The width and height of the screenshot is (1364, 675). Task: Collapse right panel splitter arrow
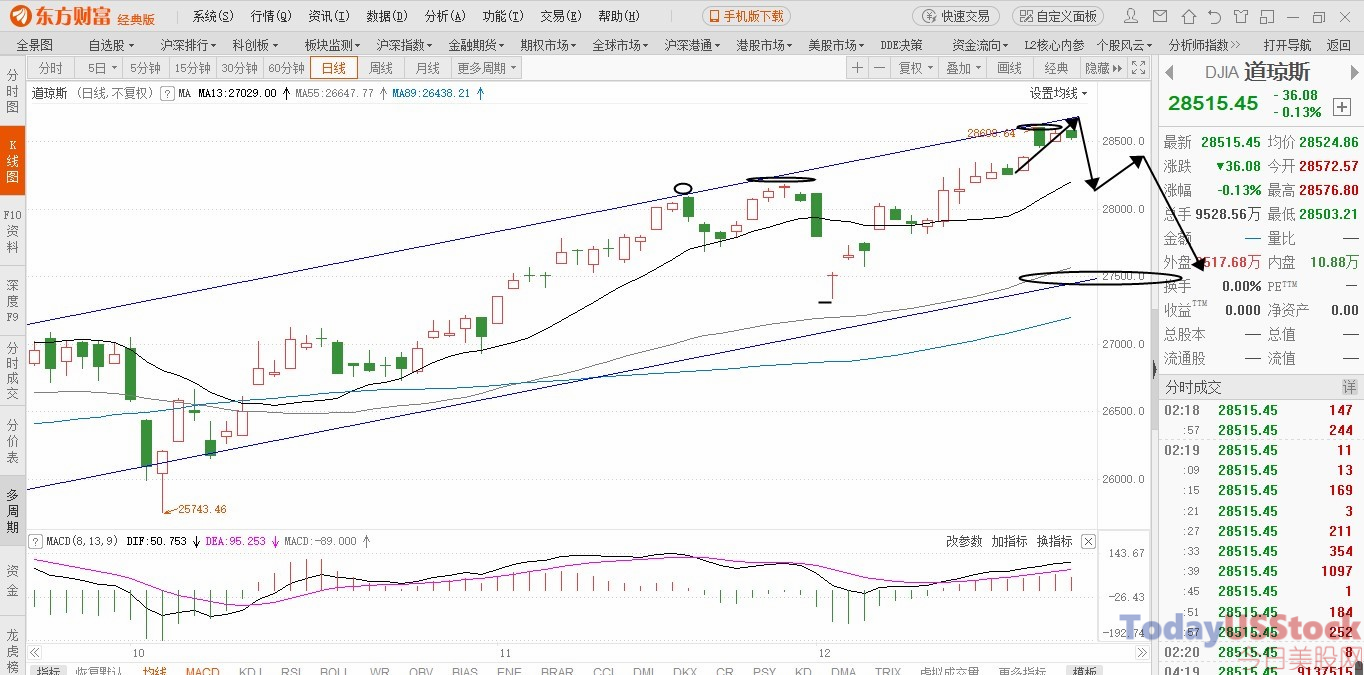pyautogui.click(x=1154, y=368)
